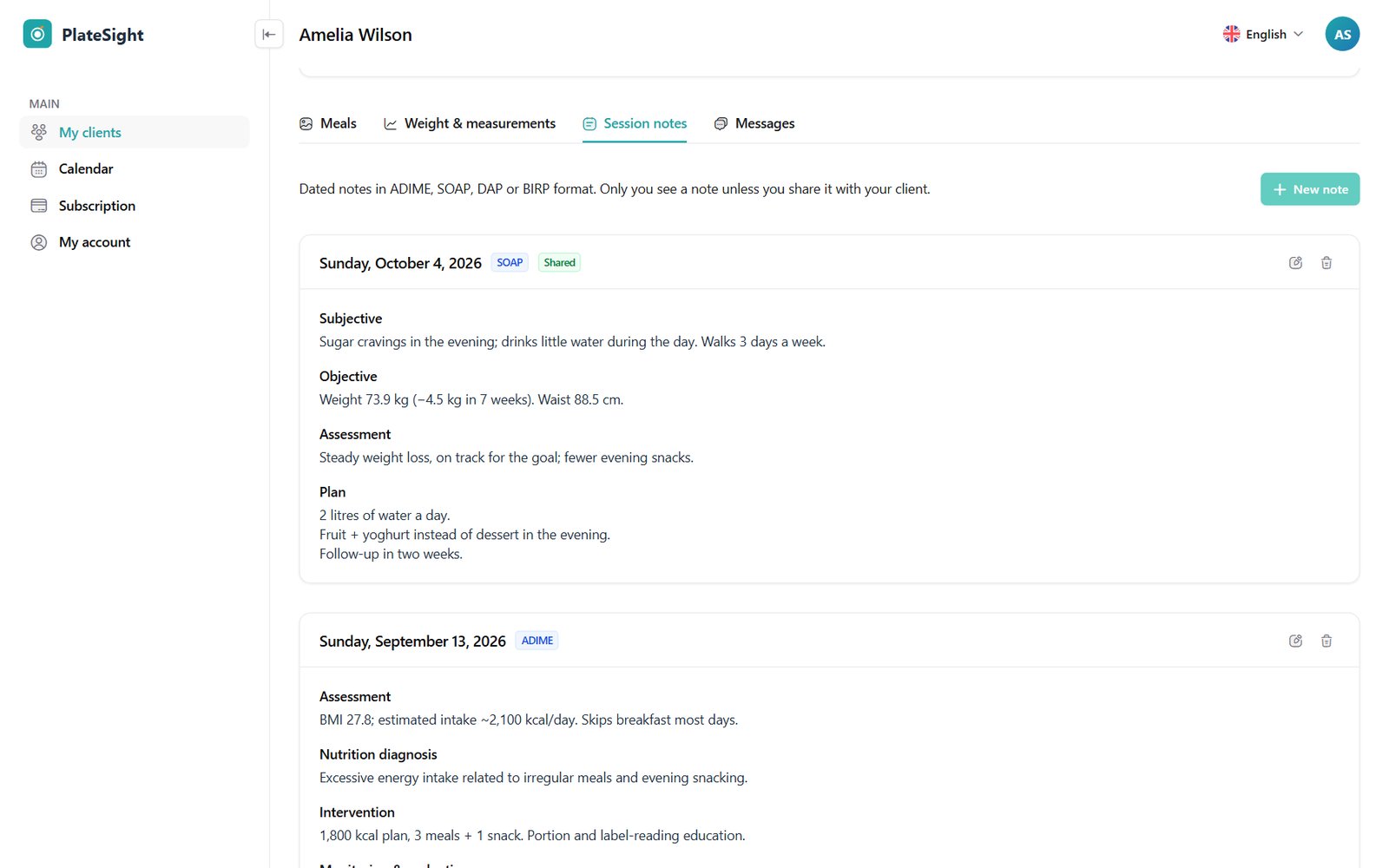Edit the September 13, 2026 ADIME note
The height and width of the screenshot is (868, 1389).
(1295, 641)
